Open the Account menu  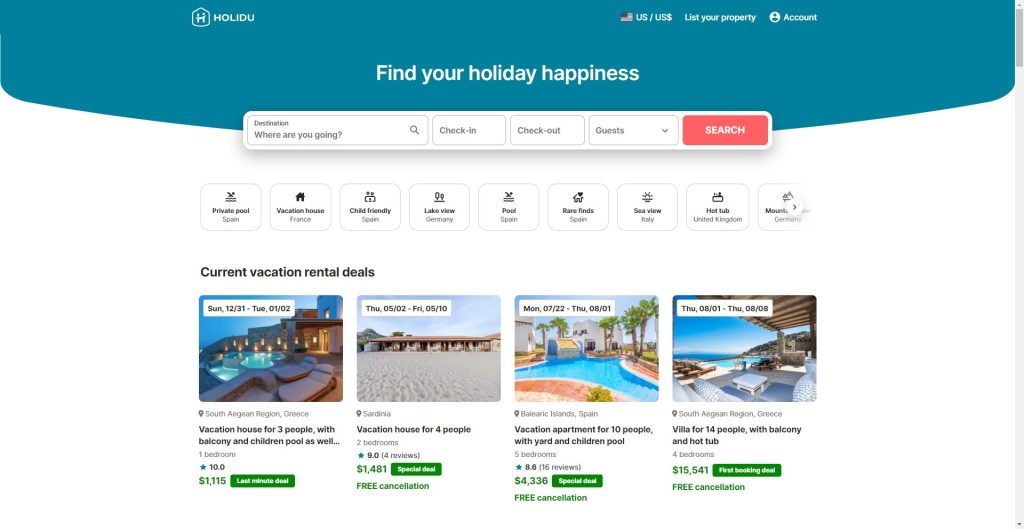[x=793, y=17]
